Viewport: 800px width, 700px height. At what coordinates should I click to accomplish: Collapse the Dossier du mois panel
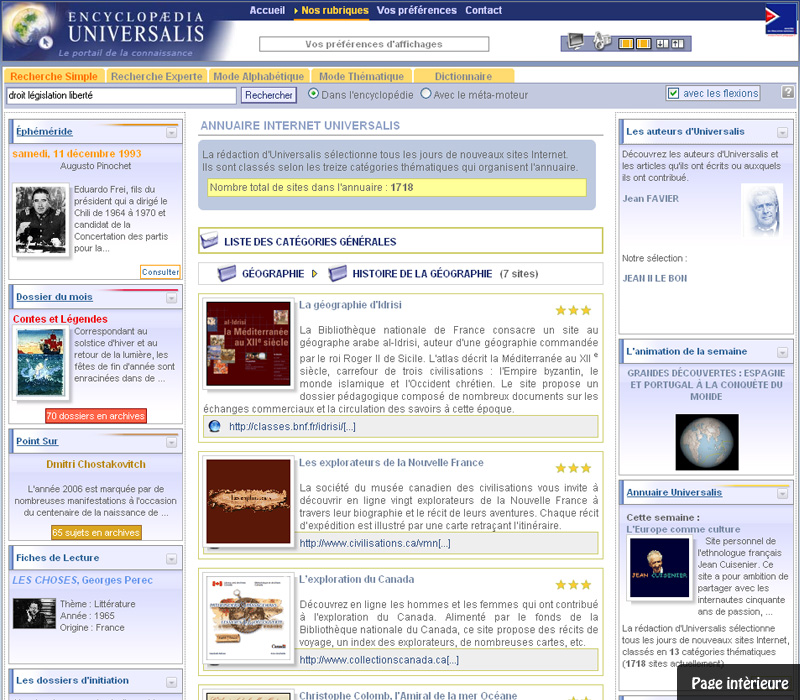[x=171, y=298]
